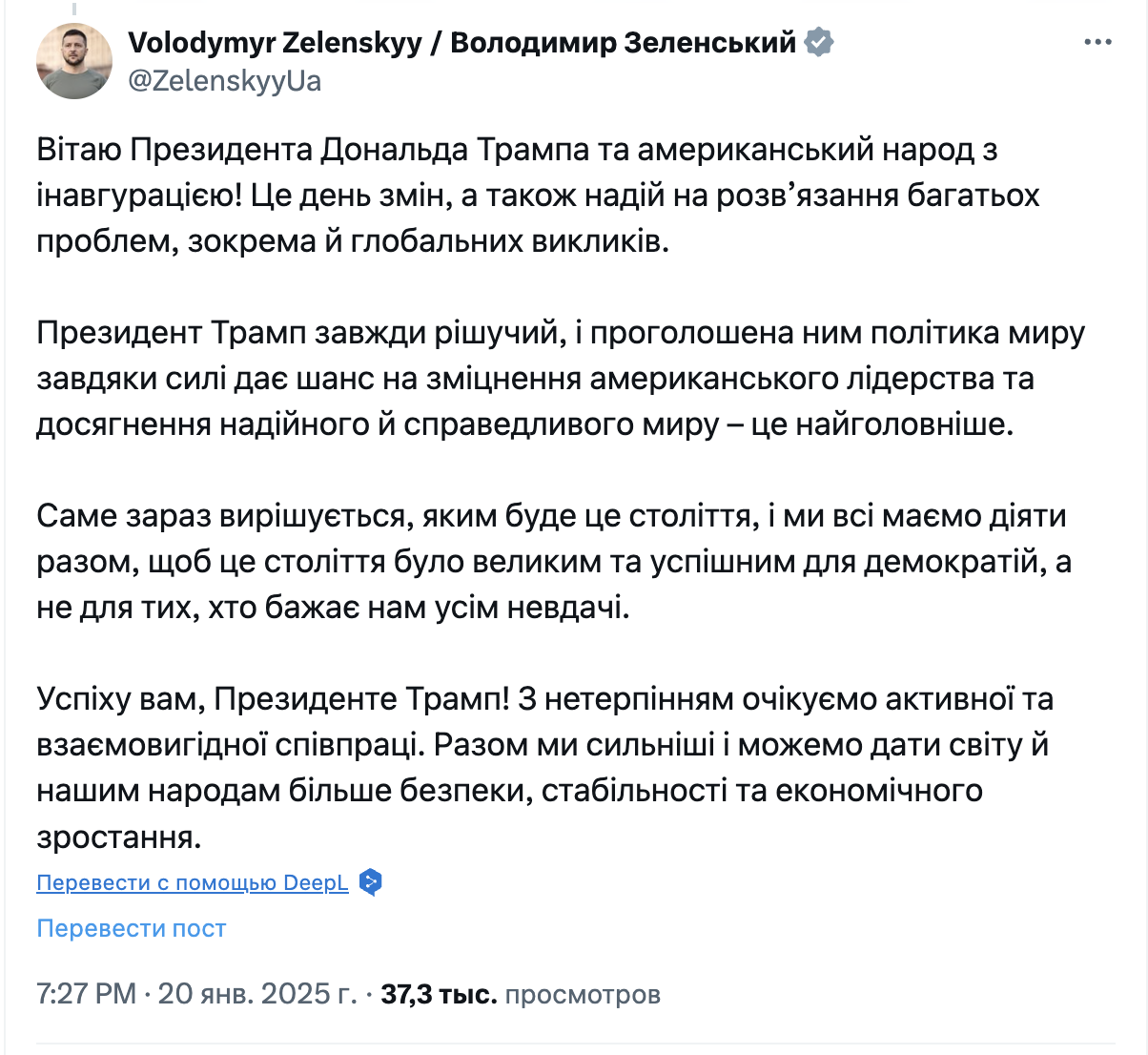Click the last word "зростання." of the post

click(119, 837)
